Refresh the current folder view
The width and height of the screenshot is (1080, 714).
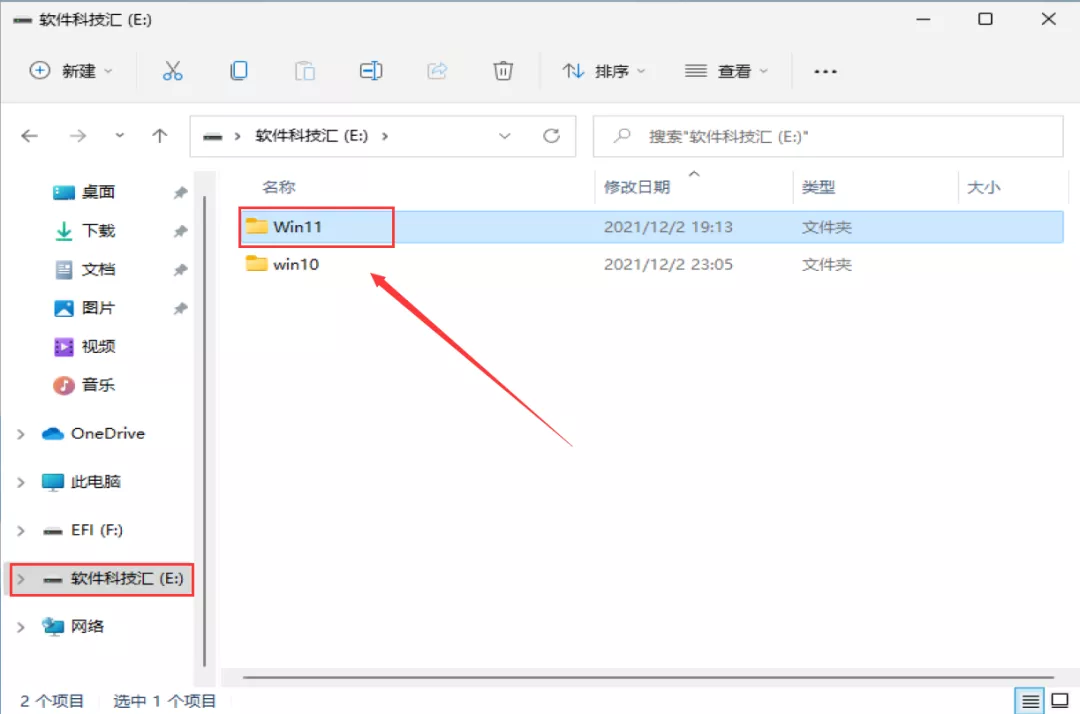(551, 136)
